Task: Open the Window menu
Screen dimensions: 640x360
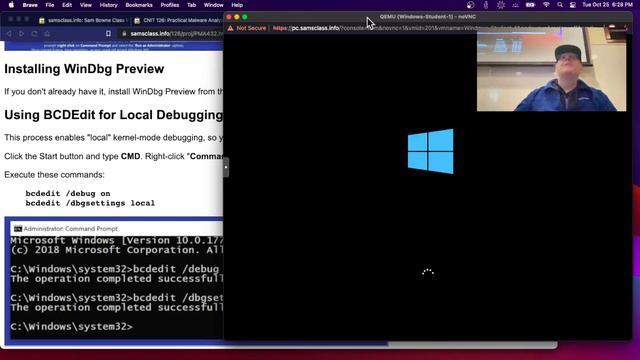Action: coord(213,5)
